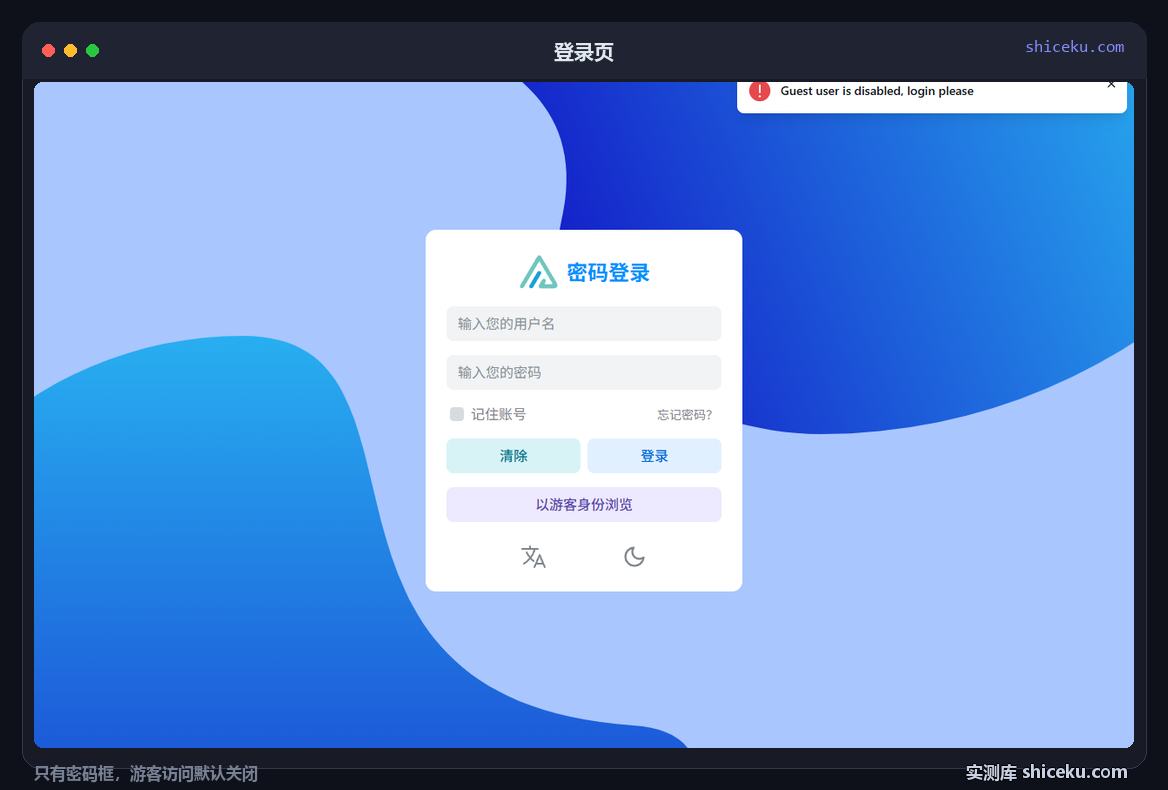
Task: Click the yellow minimize window dot
Action: (71, 51)
